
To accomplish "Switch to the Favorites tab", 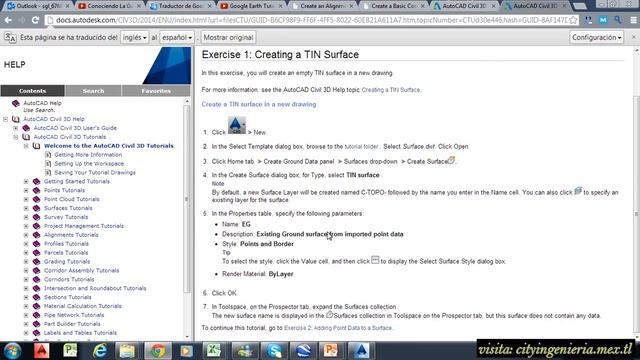I will click(156, 91).
